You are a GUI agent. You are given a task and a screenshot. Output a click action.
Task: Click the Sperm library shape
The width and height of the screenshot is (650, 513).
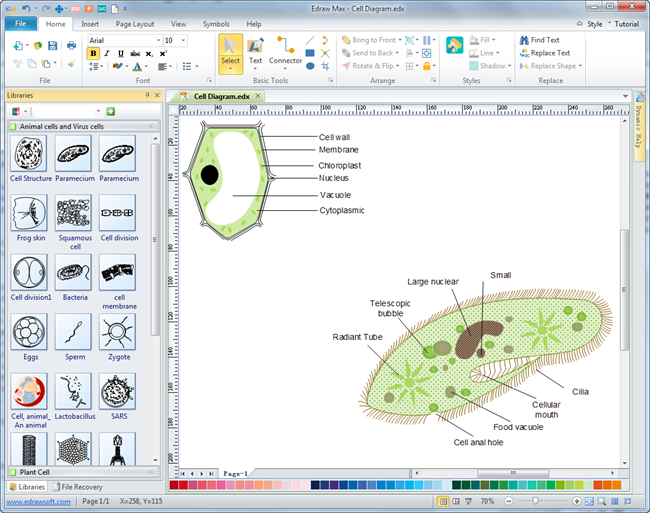coord(73,332)
